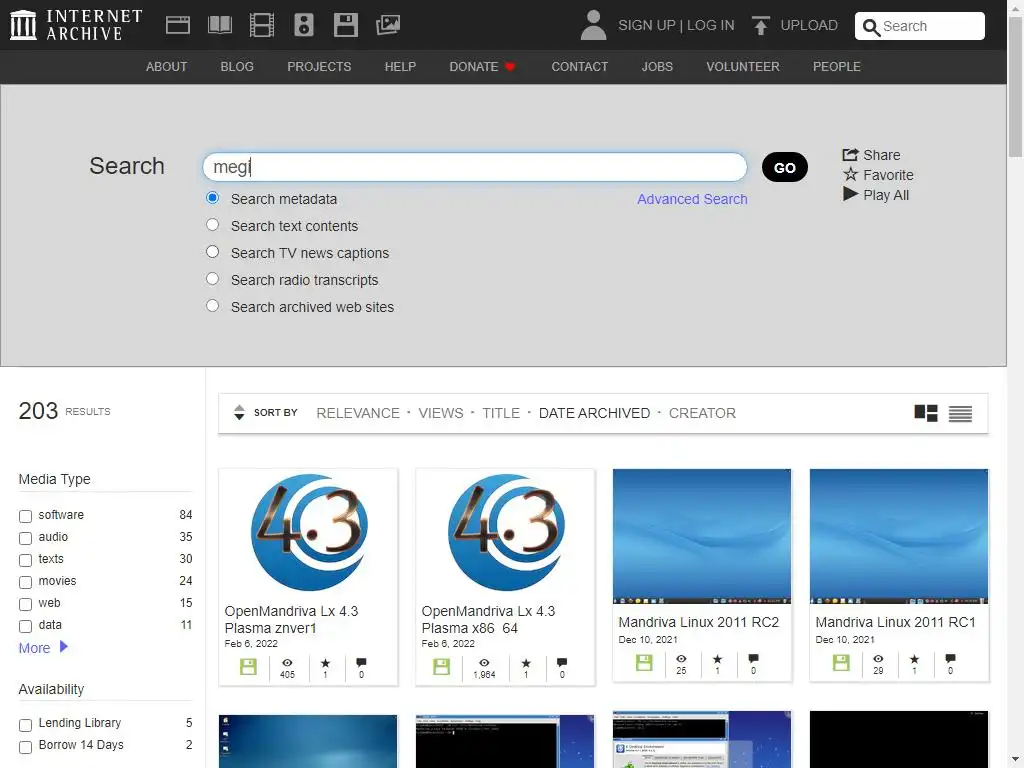Screen dimensions: 1024x768
Task: Select Search TV news captions option
Action: point(212,251)
